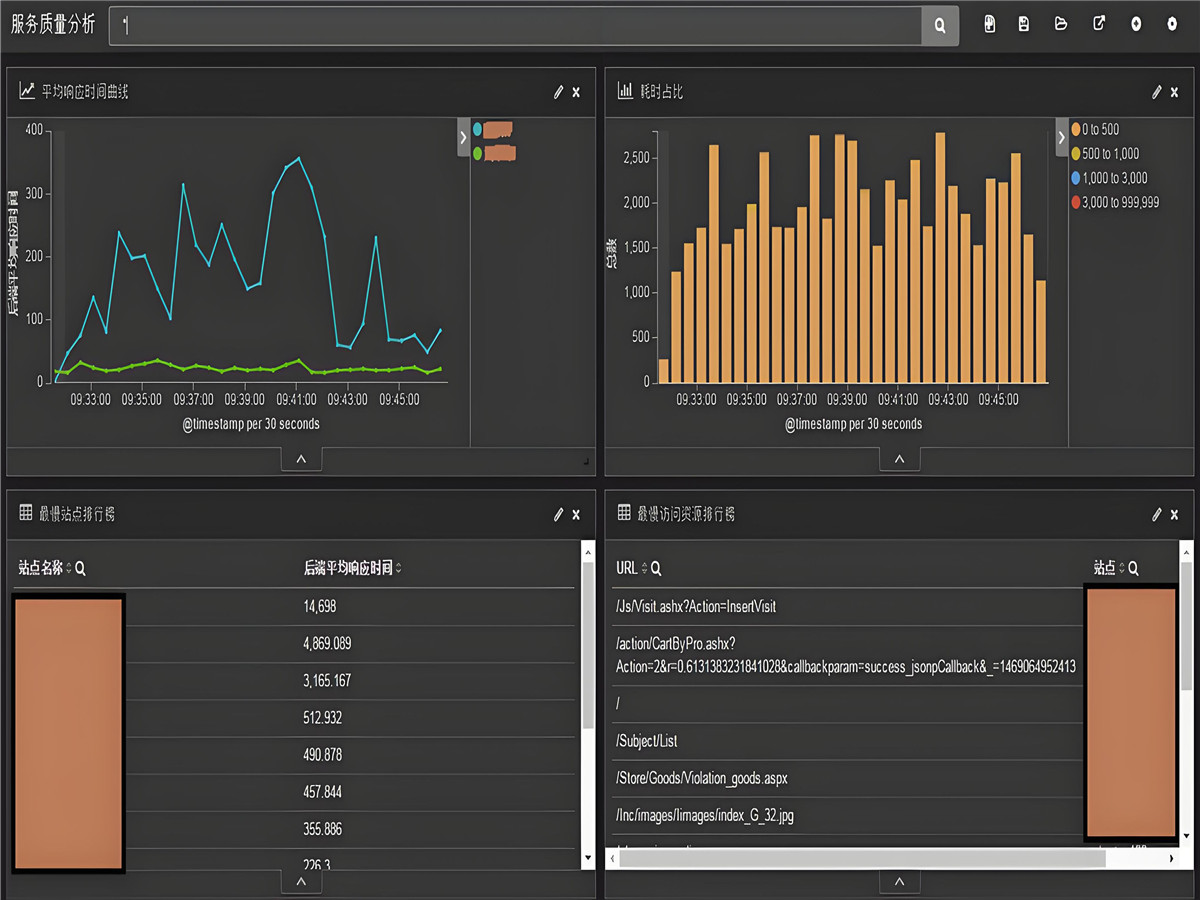Click table icon beside 最慢访问资源排行榜 title
This screenshot has height=900, width=1200.
pyautogui.click(x=624, y=513)
